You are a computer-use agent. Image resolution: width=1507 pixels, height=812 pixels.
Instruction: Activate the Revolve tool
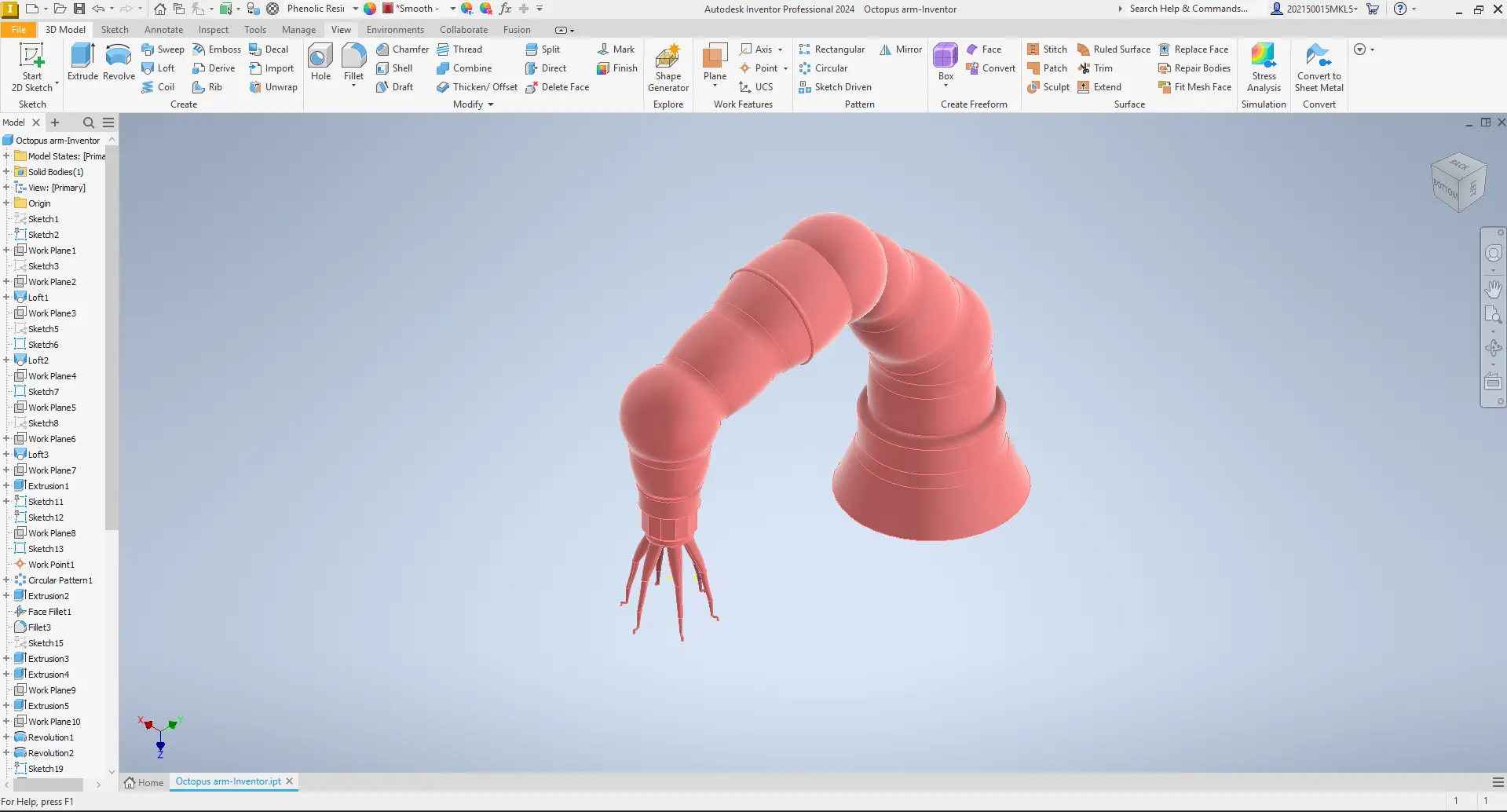pyautogui.click(x=118, y=63)
